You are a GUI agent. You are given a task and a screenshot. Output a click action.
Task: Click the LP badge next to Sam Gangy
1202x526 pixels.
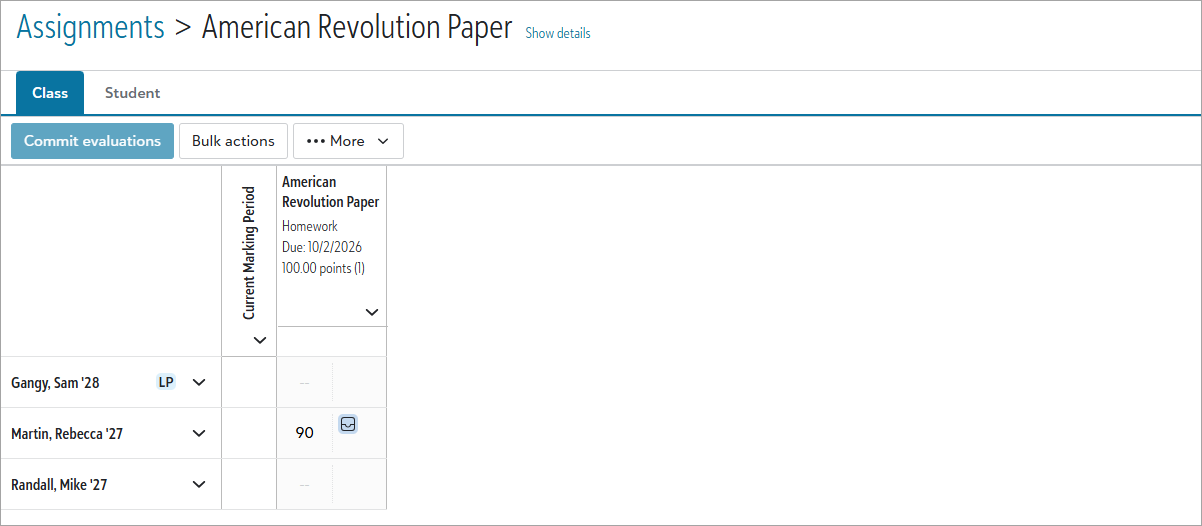(x=166, y=382)
